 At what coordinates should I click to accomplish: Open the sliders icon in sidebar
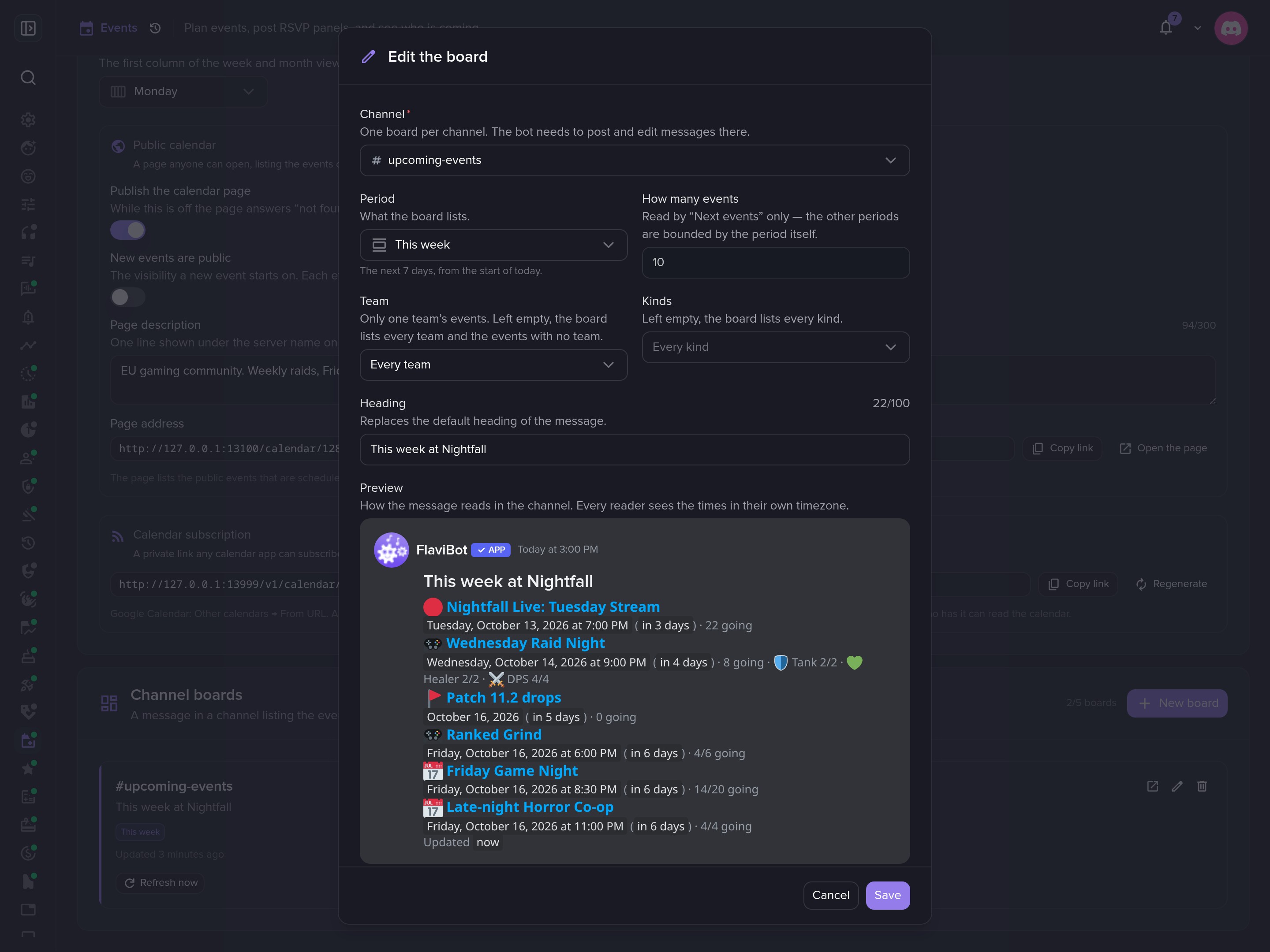pos(28,205)
